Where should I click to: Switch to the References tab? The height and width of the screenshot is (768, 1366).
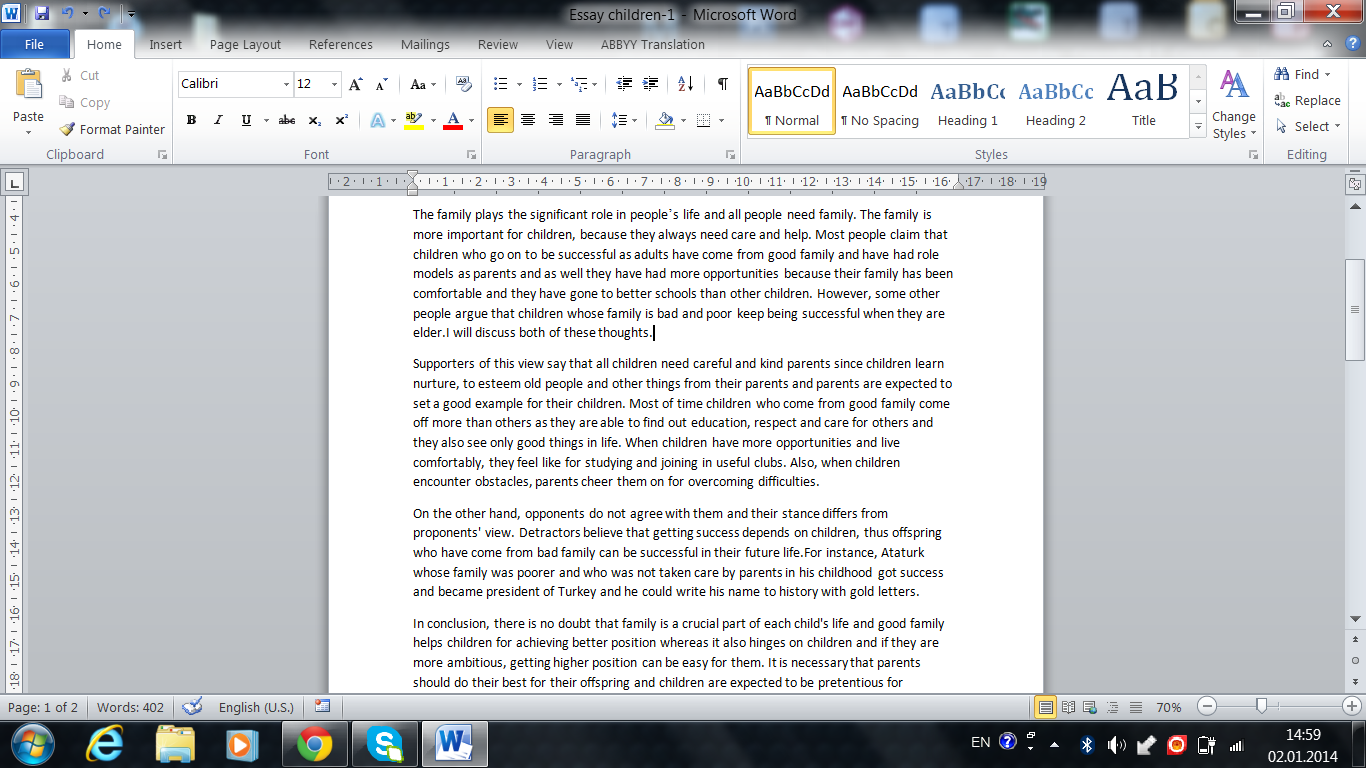point(341,44)
